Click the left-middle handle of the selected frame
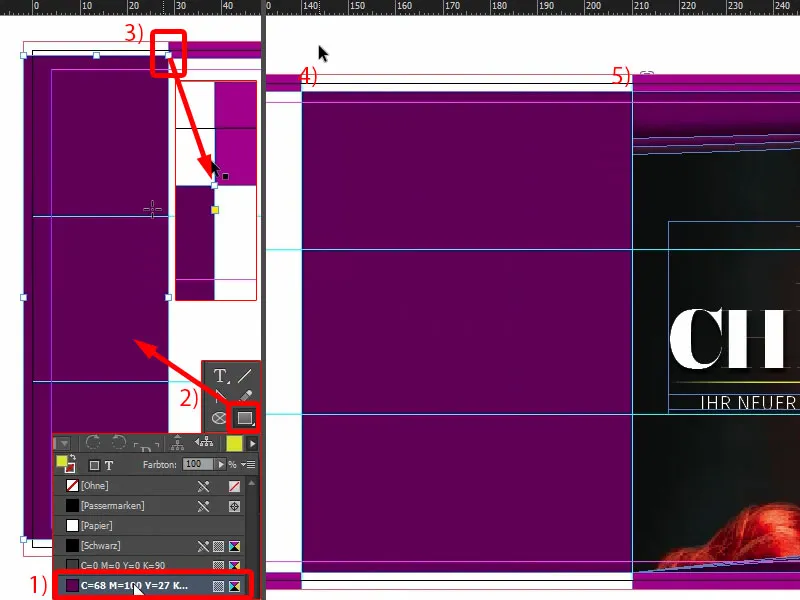The height and width of the screenshot is (600, 800). click(23, 297)
